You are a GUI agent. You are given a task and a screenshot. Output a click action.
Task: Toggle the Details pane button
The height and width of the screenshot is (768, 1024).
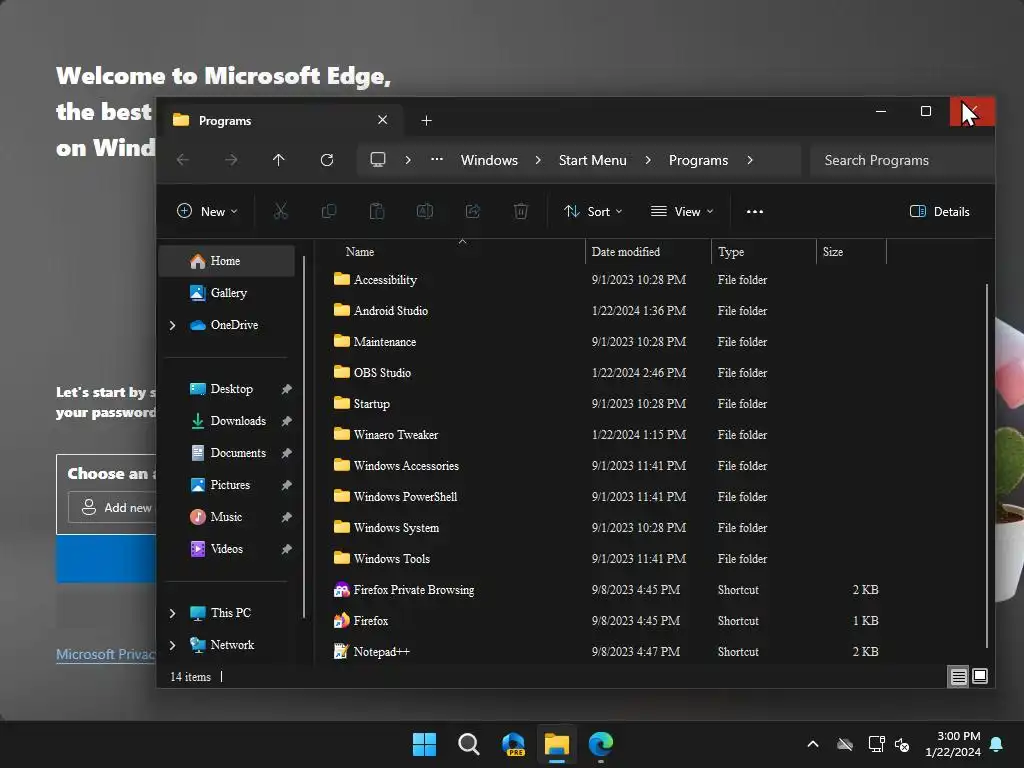(940, 212)
